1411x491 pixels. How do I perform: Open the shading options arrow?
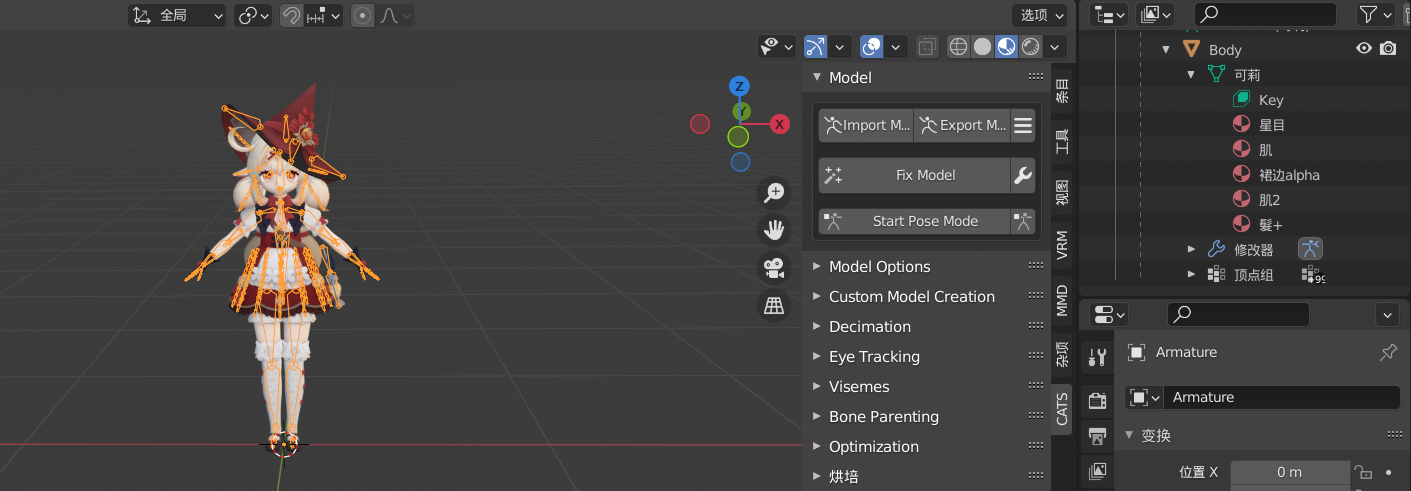pos(1056,46)
